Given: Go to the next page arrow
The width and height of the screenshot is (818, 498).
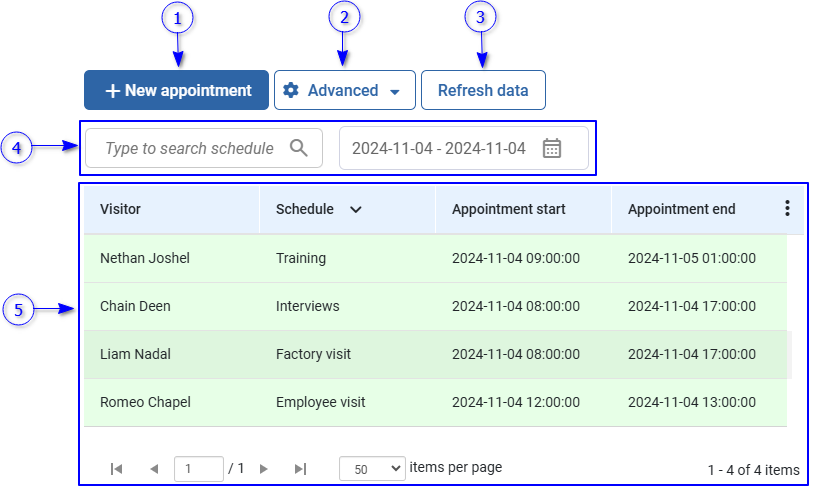Looking at the screenshot, I should click(264, 468).
